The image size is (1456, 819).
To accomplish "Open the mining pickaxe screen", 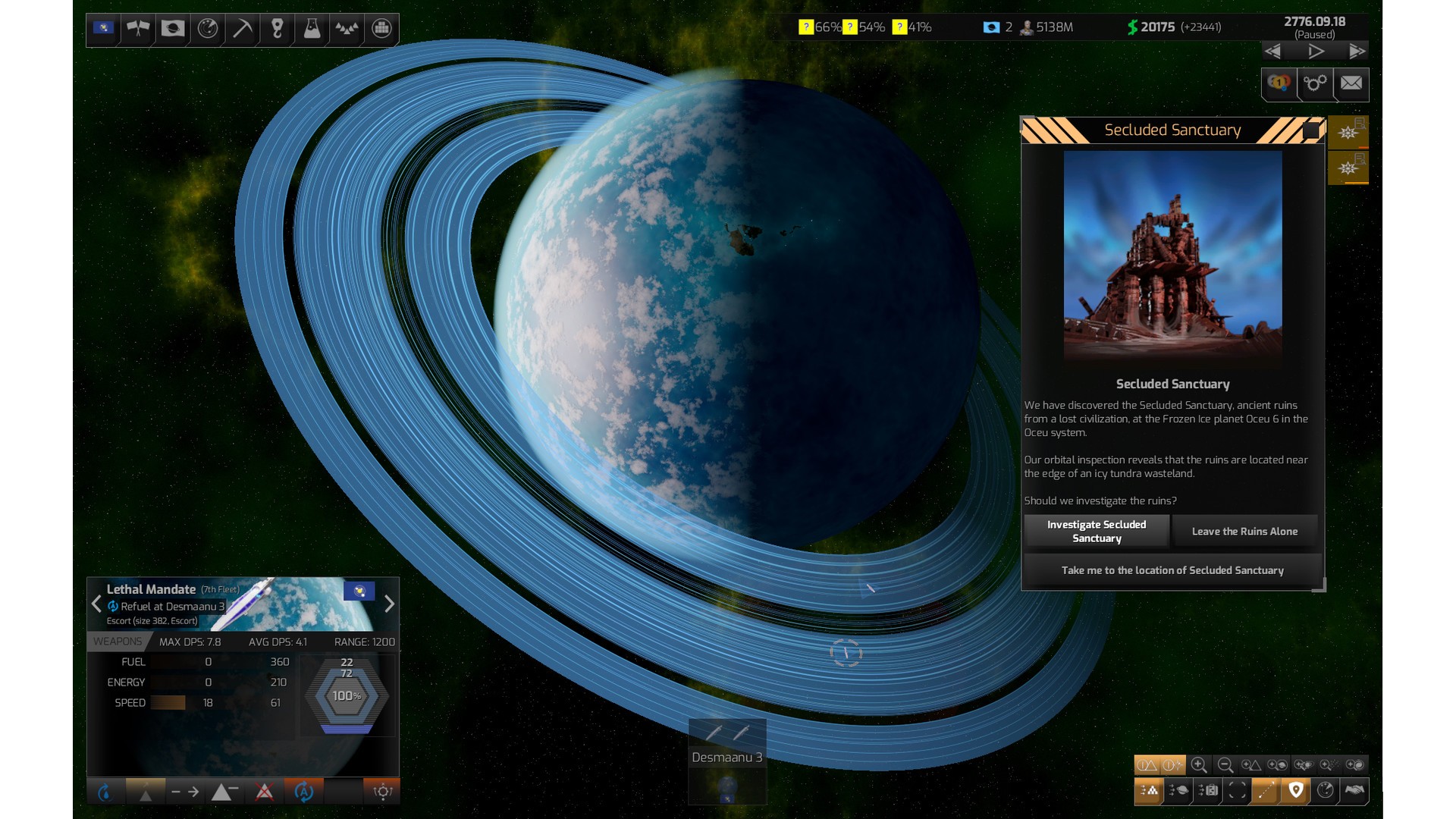I will (242, 29).
